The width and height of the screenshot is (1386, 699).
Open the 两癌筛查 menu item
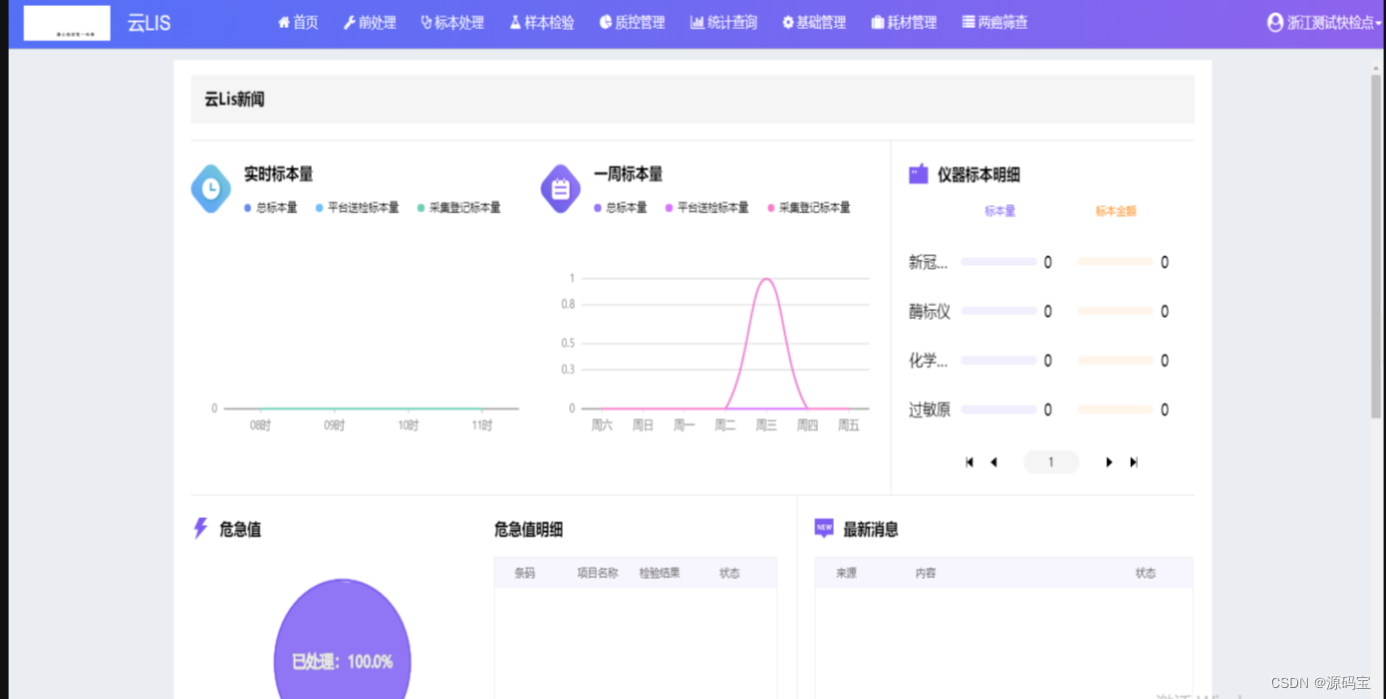pyautogui.click(x=994, y=22)
